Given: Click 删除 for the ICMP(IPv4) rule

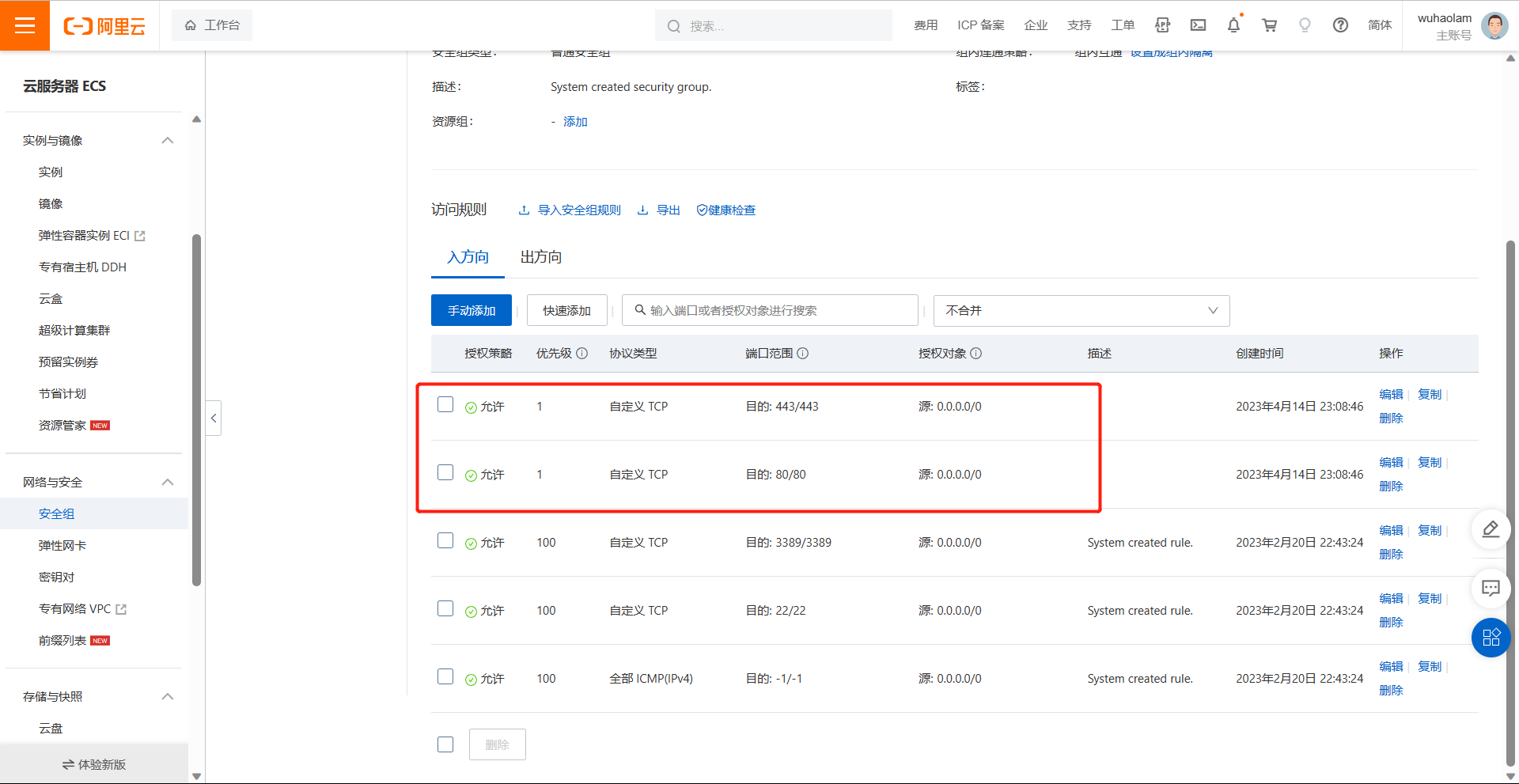Looking at the screenshot, I should [1391, 691].
